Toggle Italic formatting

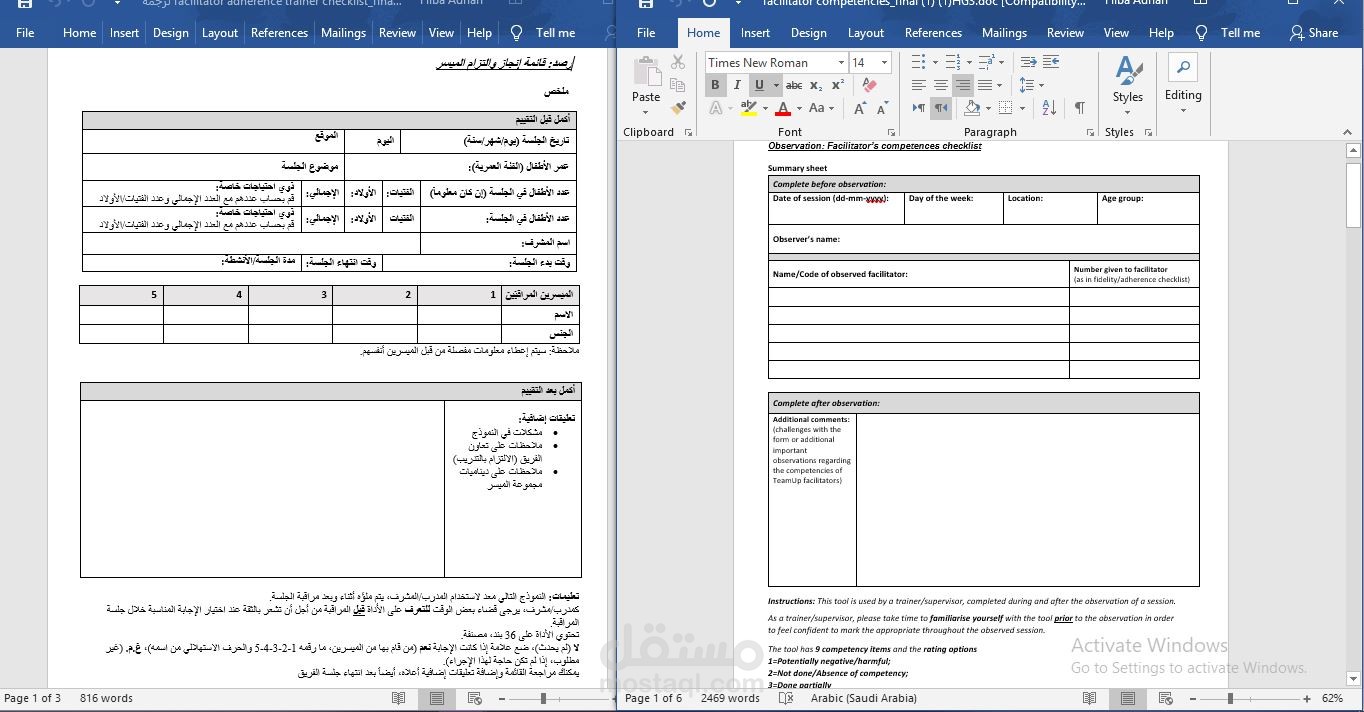tap(737, 85)
